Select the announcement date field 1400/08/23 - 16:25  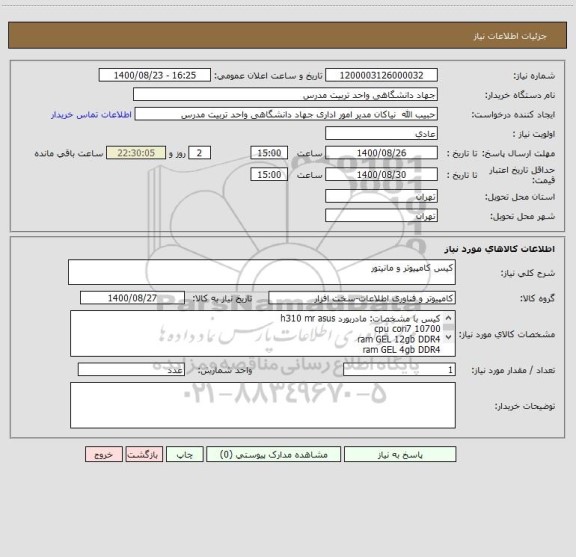[155, 75]
